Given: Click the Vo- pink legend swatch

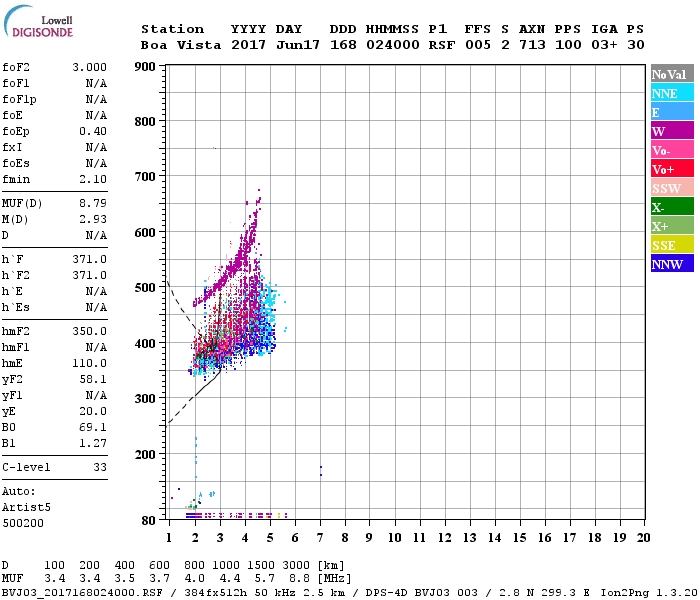Looking at the screenshot, I should point(672,150).
